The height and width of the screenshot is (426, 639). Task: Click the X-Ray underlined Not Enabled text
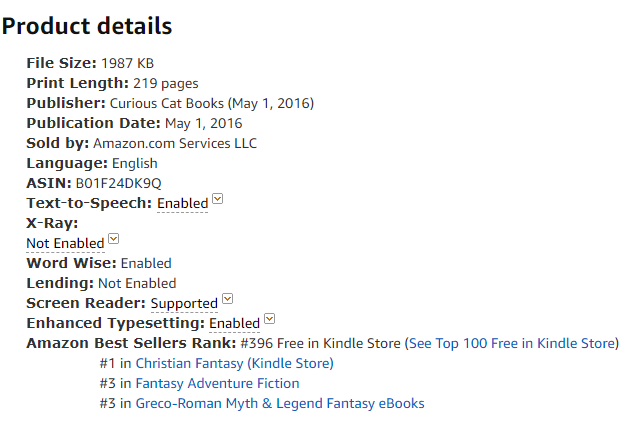click(65, 243)
